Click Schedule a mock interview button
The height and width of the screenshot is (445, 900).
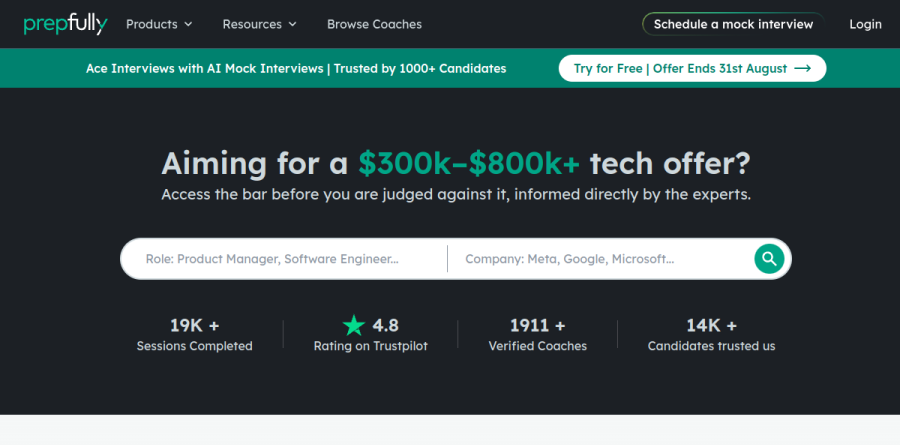point(733,24)
